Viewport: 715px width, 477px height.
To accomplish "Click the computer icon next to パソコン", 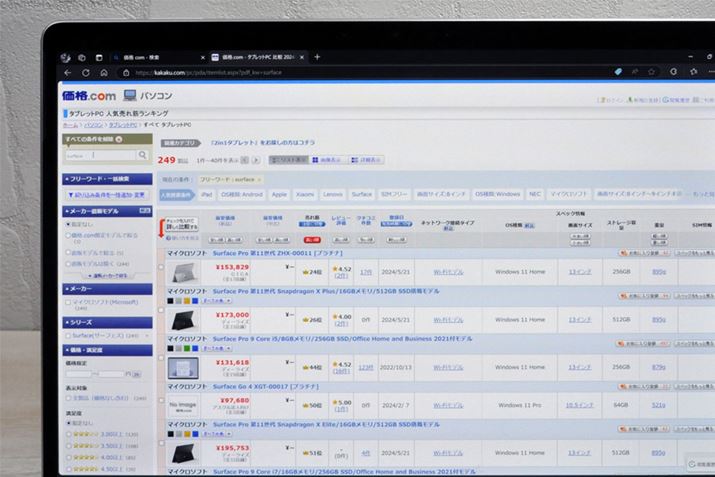I will pyautogui.click(x=130, y=95).
